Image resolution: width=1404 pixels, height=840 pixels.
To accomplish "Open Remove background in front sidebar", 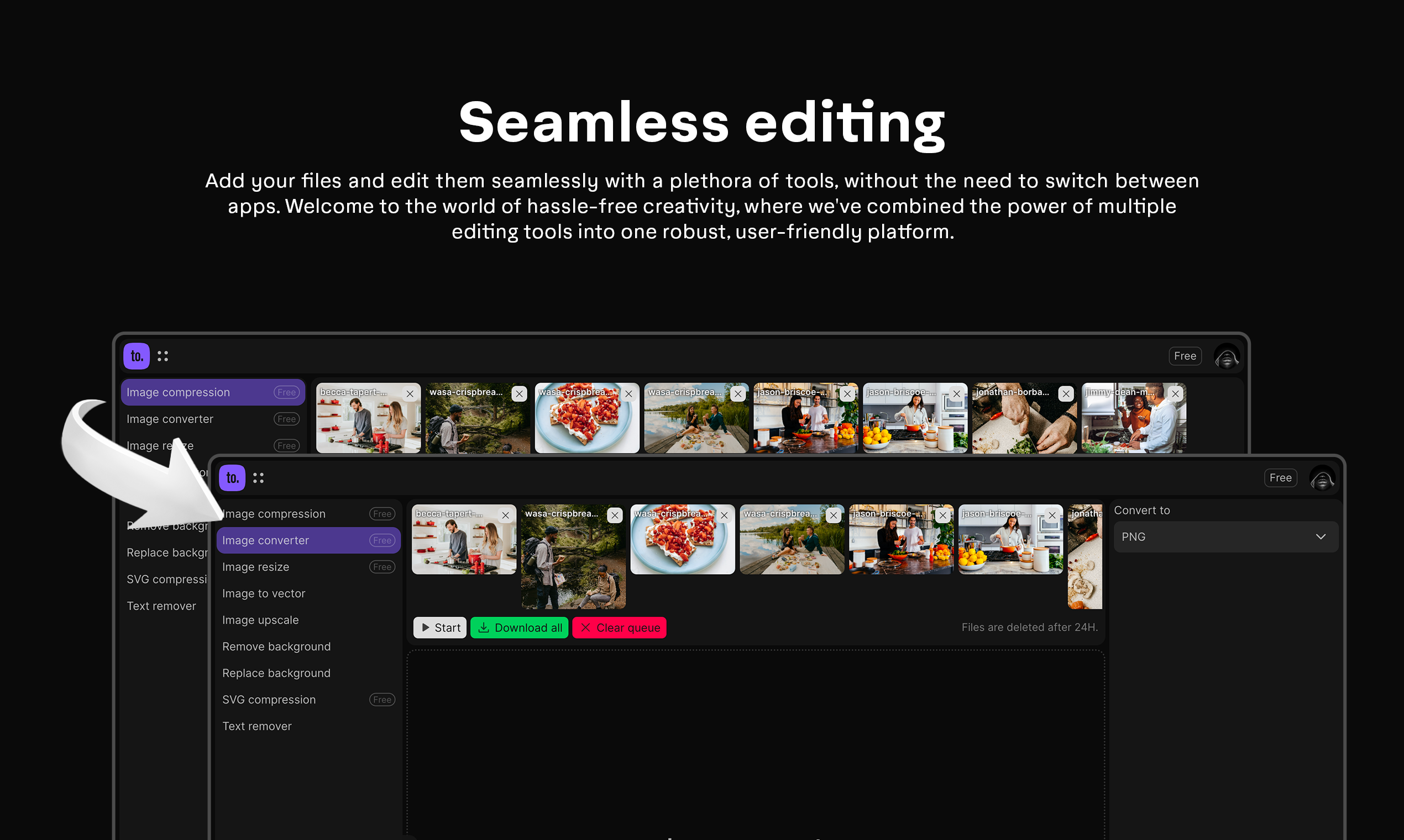I will click(x=276, y=647).
